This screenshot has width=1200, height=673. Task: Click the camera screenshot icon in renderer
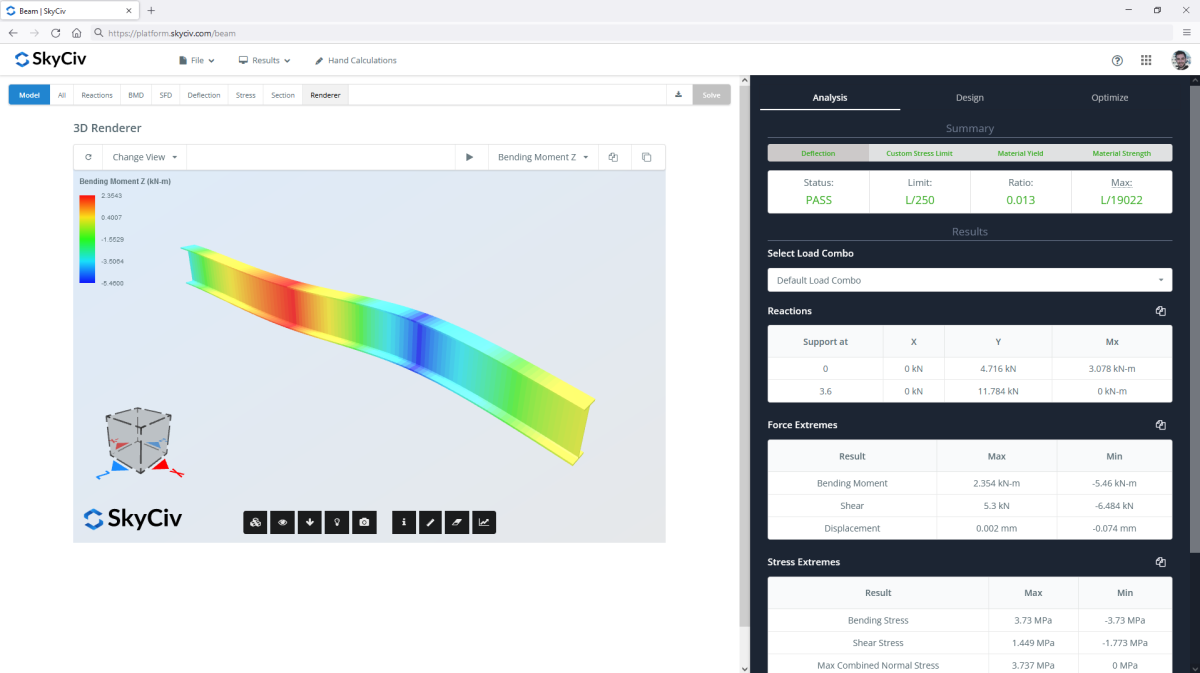(364, 522)
